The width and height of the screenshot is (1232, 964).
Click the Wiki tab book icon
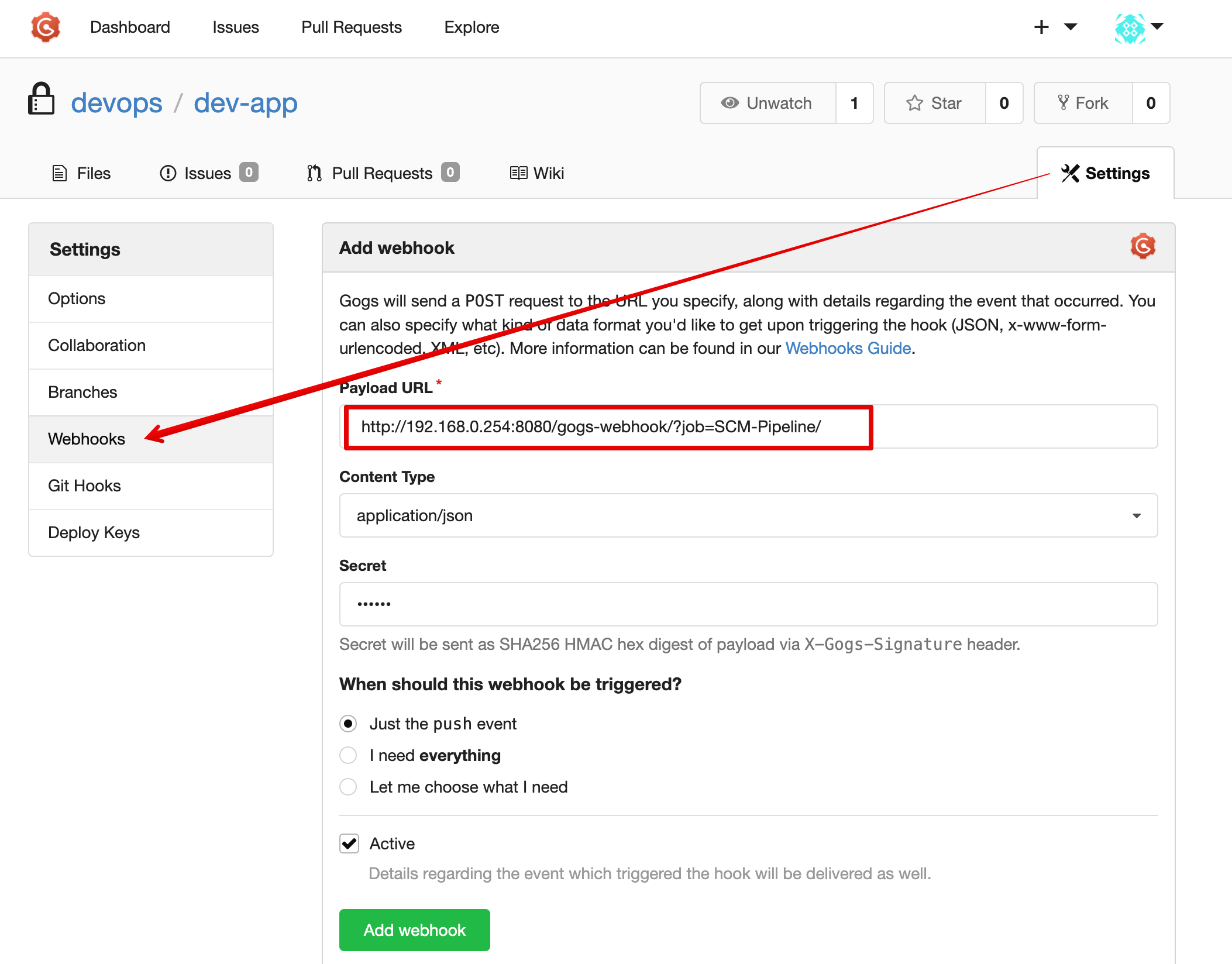[x=518, y=173]
